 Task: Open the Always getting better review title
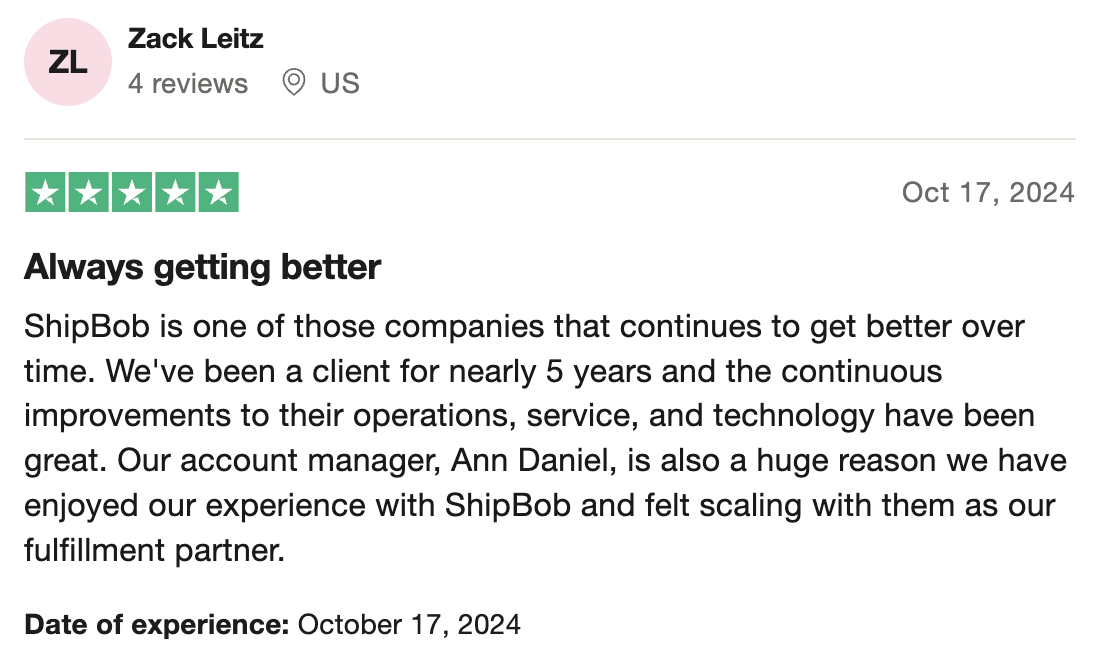tap(203, 268)
